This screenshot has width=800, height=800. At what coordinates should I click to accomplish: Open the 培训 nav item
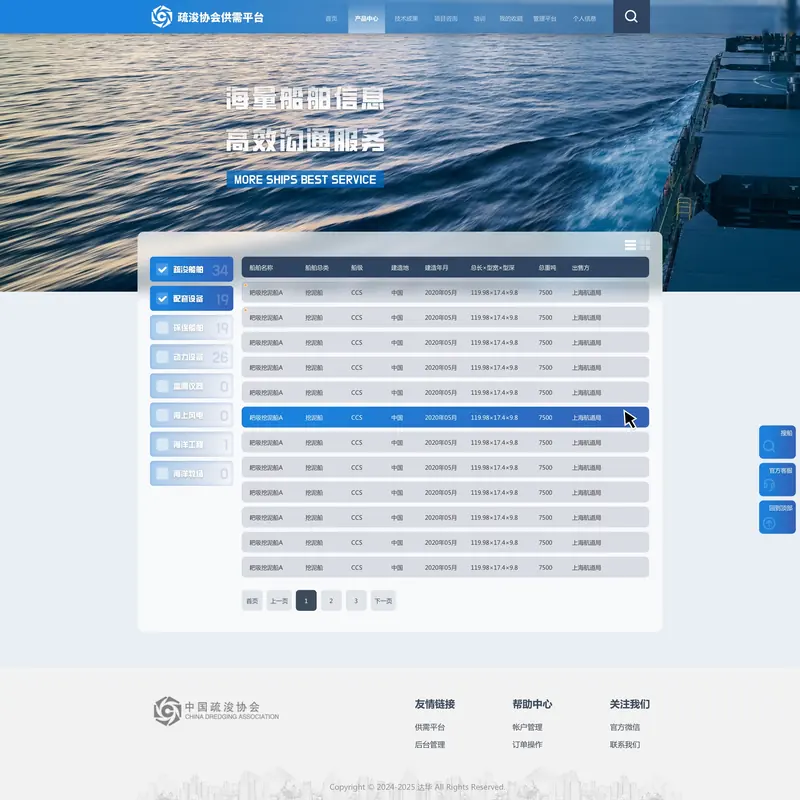coord(479,18)
